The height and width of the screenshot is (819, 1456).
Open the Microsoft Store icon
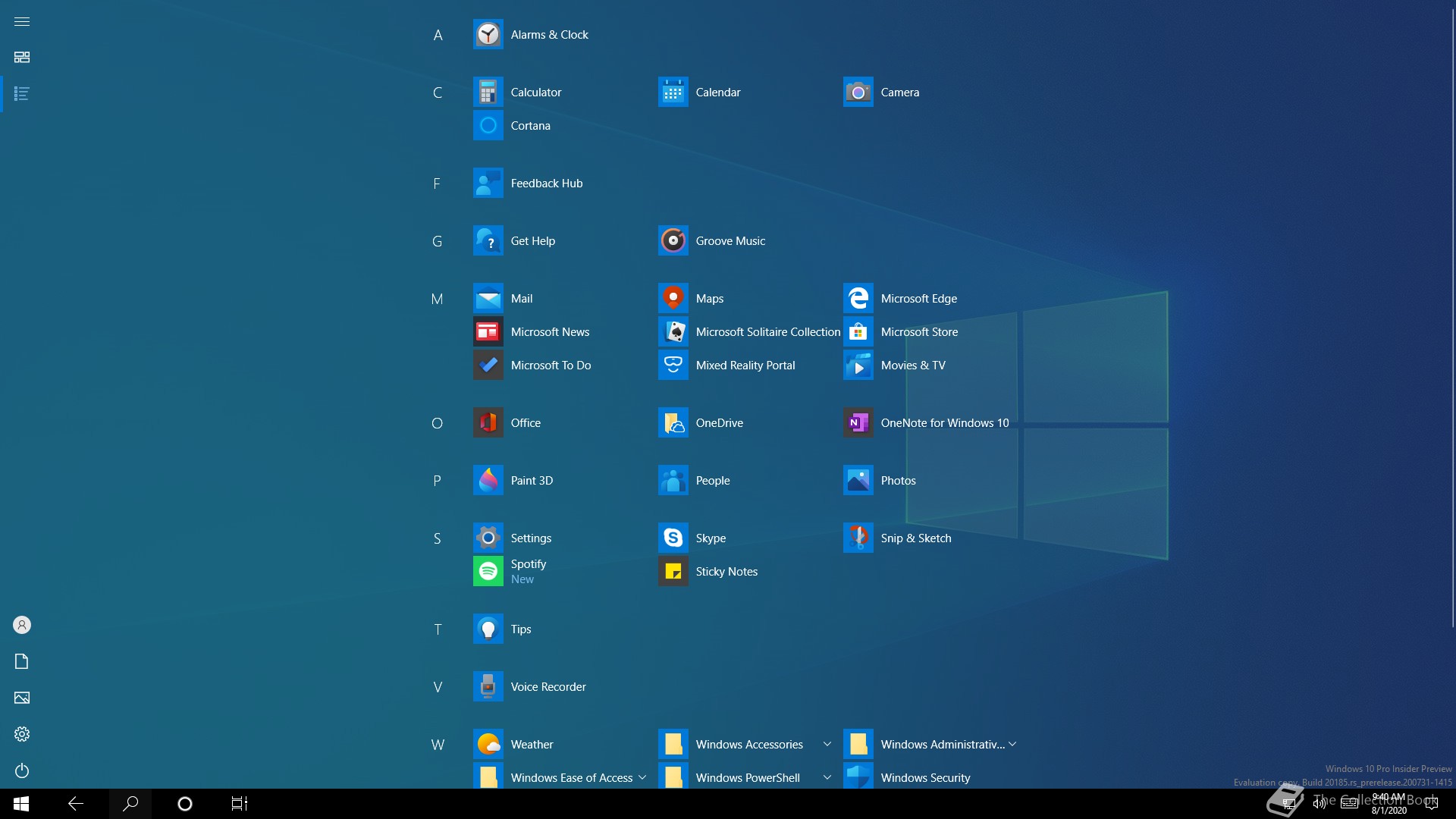coord(858,331)
